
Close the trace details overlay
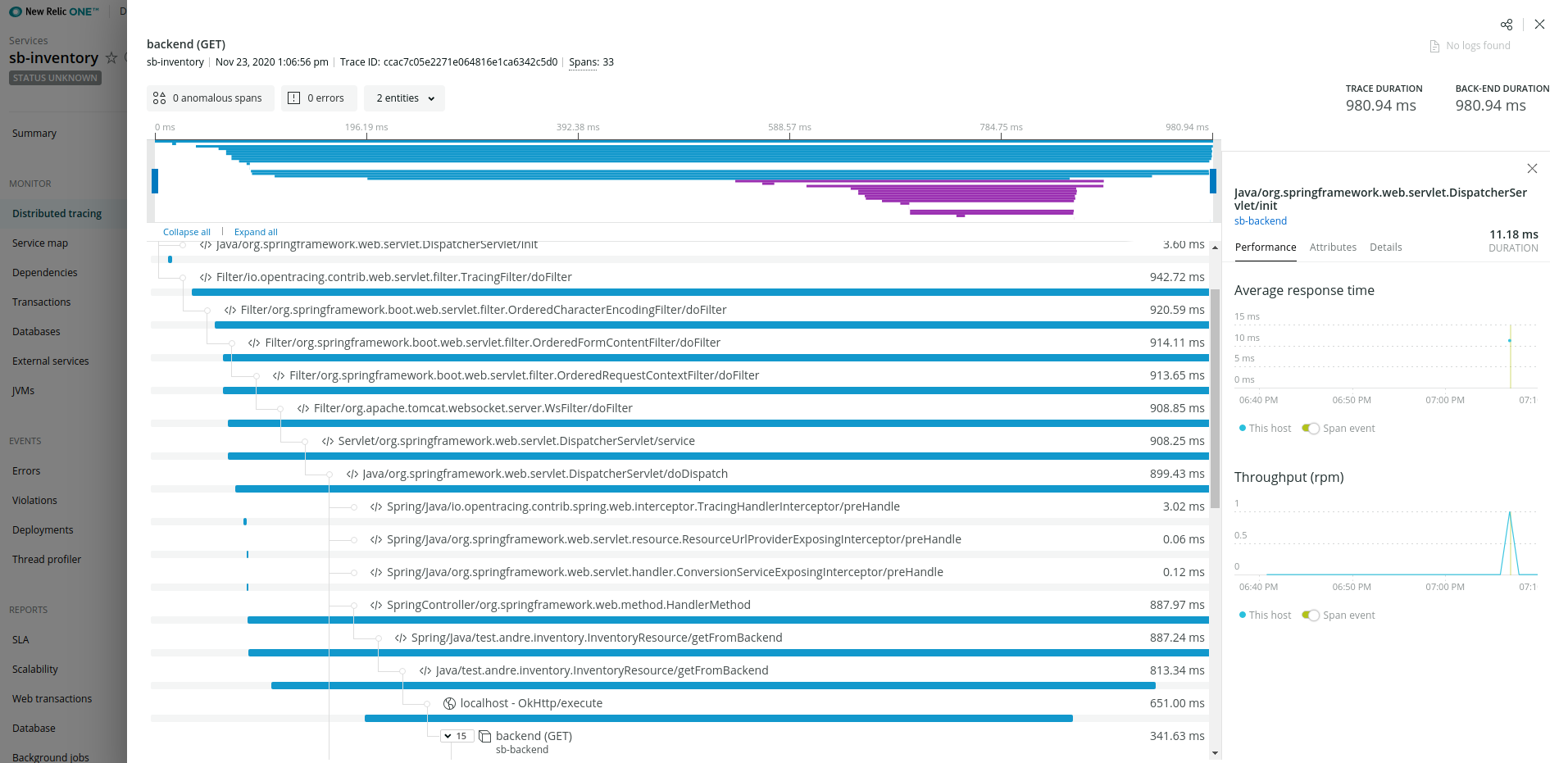[x=1539, y=25]
